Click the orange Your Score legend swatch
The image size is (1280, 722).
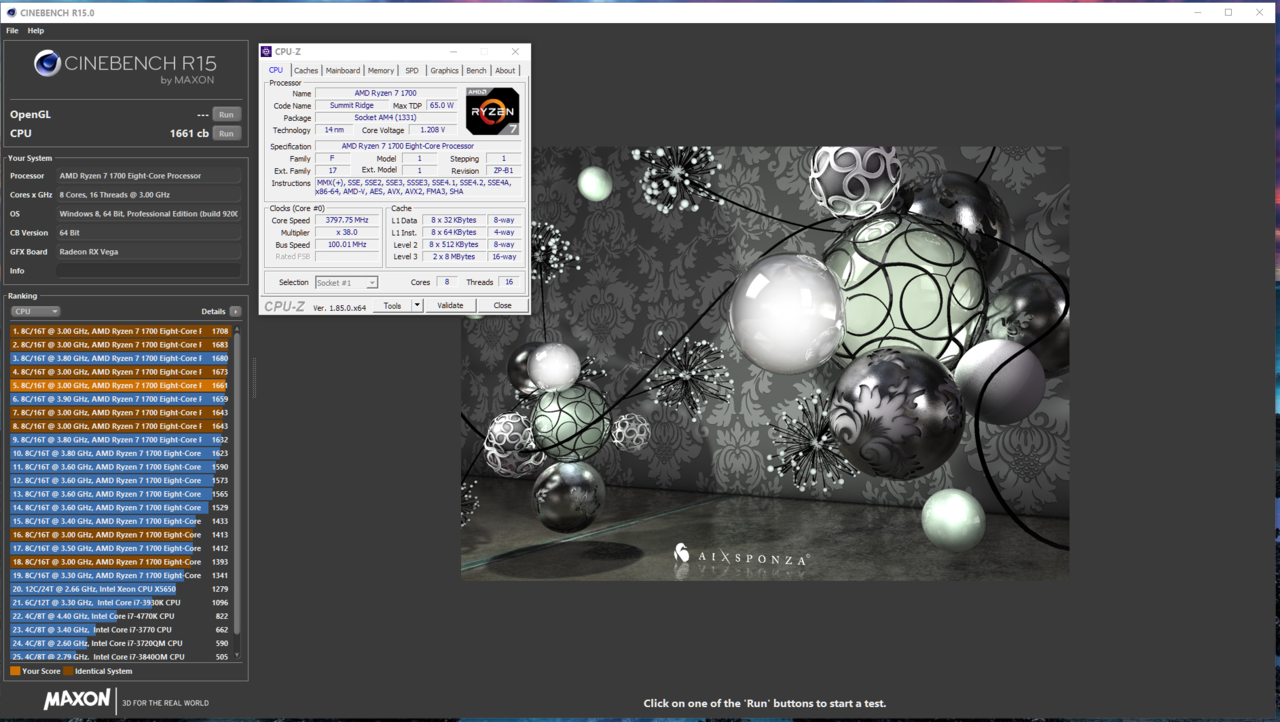pyautogui.click(x=15, y=671)
